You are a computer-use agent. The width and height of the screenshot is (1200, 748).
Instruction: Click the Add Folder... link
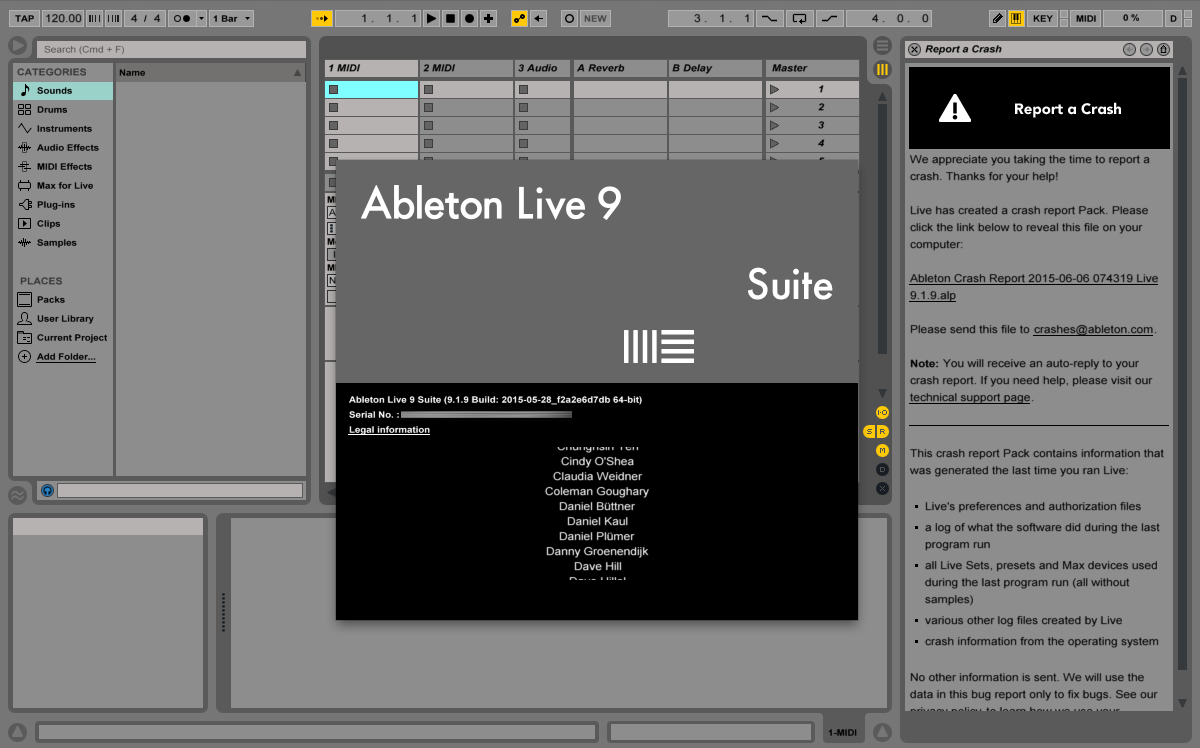tap(66, 357)
